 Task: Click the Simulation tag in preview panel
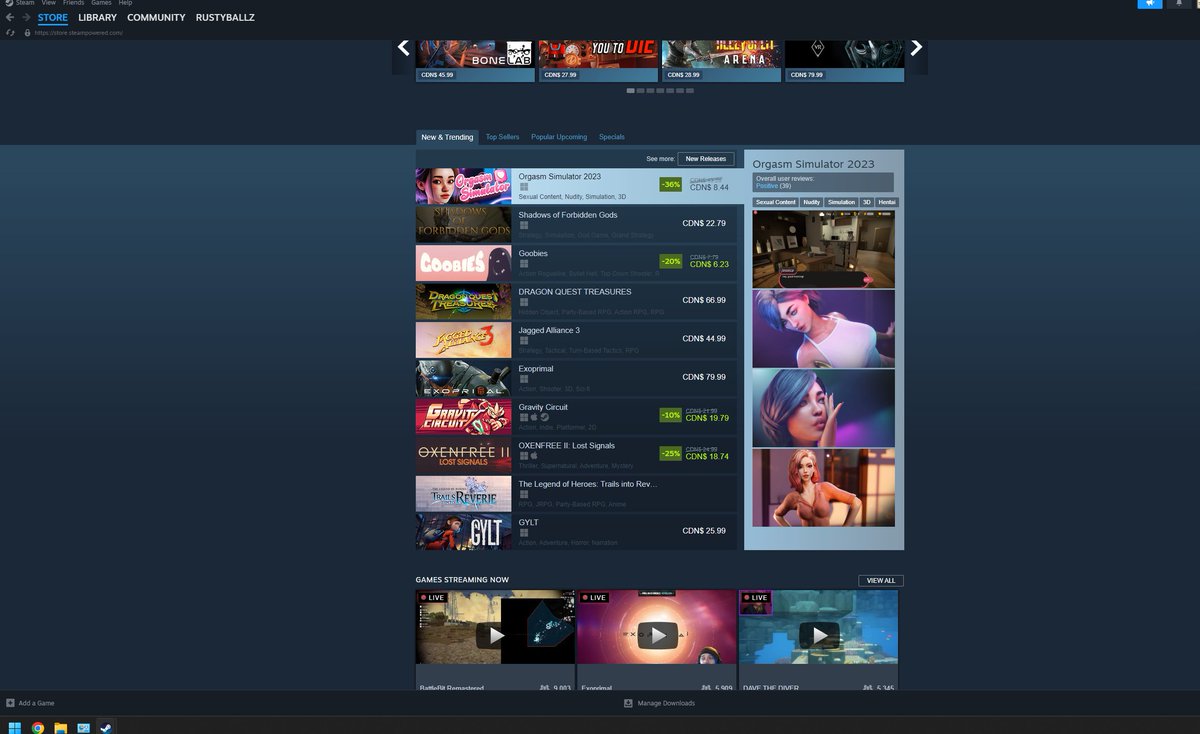pos(842,202)
